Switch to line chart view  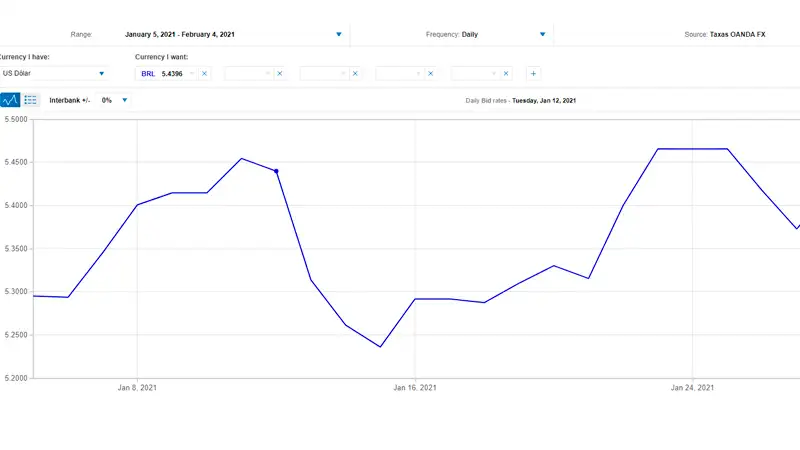(10, 100)
